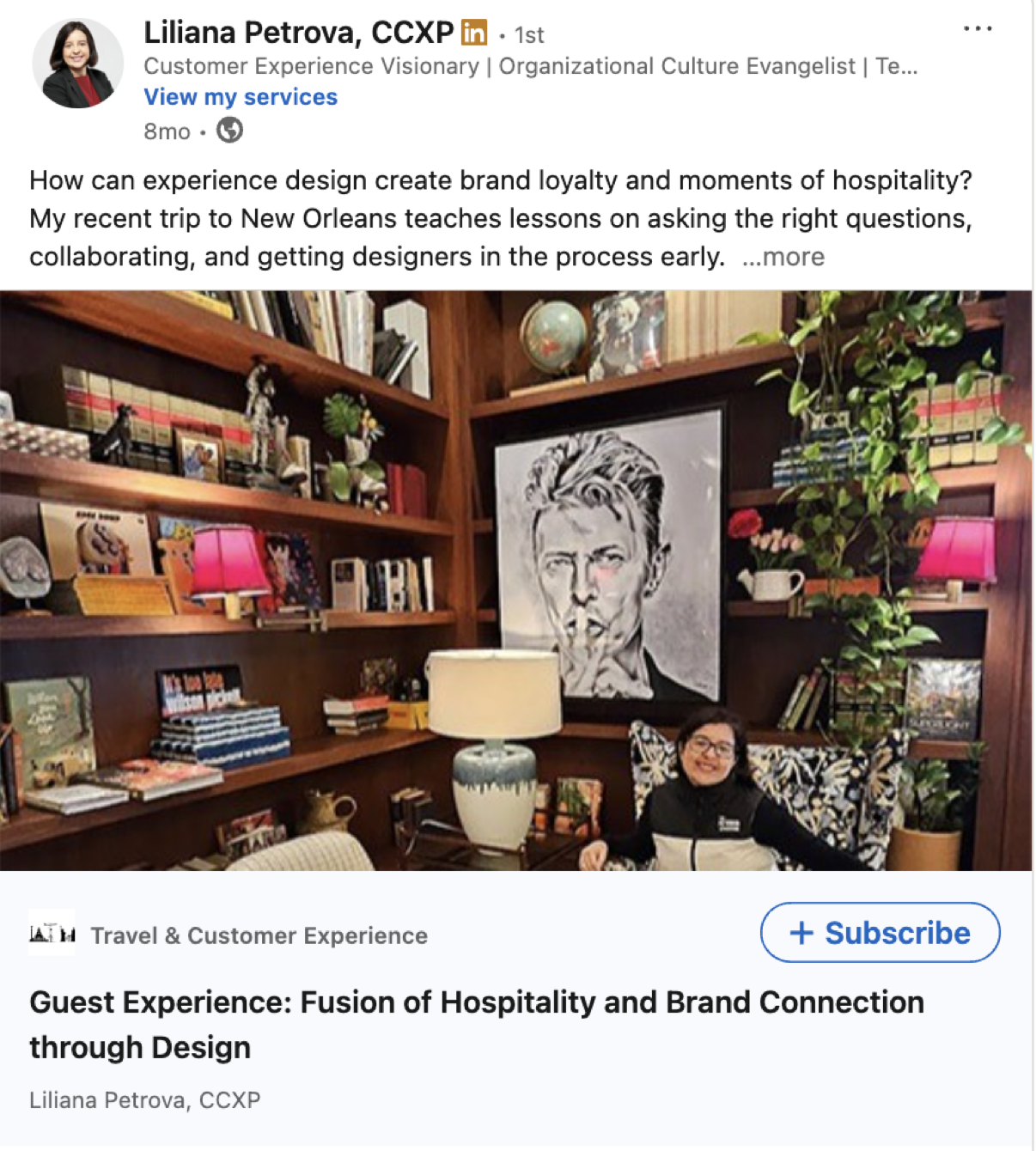Open the article cover image
This screenshot has height=1151, width=1036.
(515, 581)
